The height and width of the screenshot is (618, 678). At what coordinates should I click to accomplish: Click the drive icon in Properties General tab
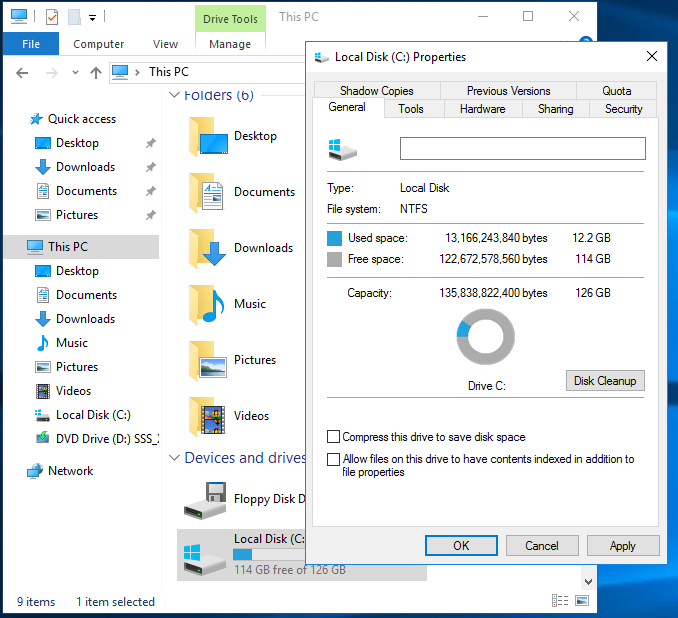pos(342,150)
